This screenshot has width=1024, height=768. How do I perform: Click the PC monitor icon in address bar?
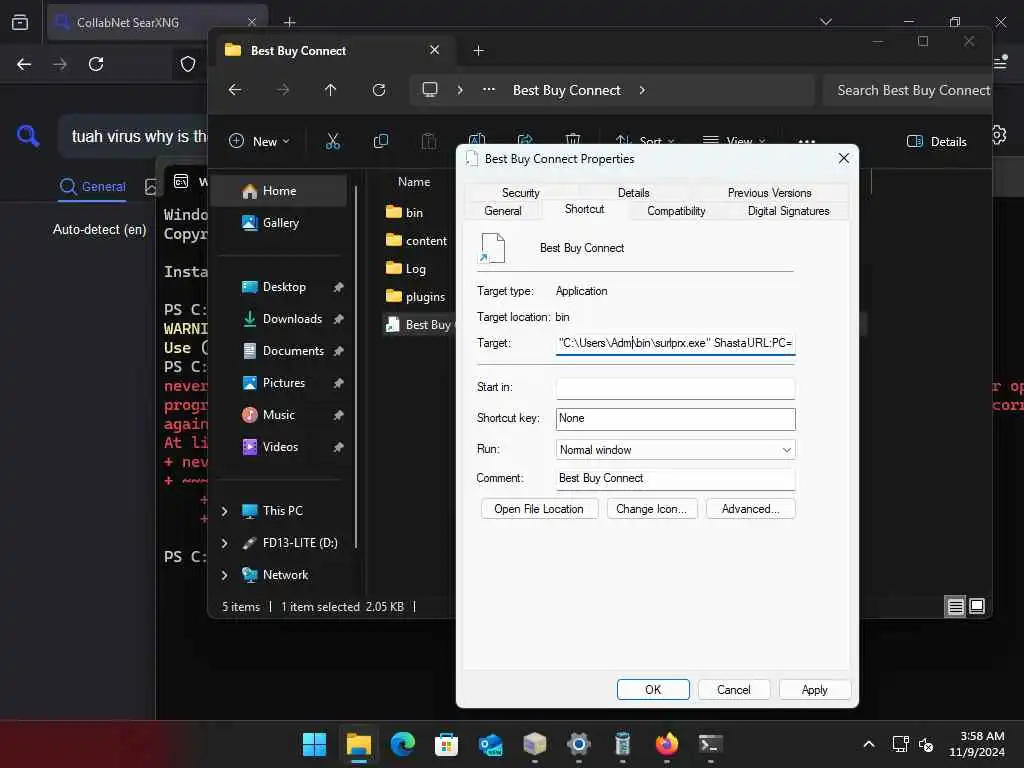[x=430, y=89]
